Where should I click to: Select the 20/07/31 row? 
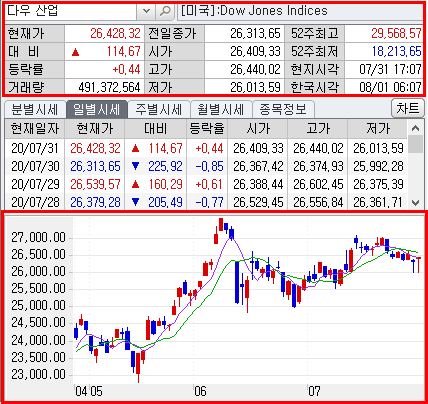(206, 148)
